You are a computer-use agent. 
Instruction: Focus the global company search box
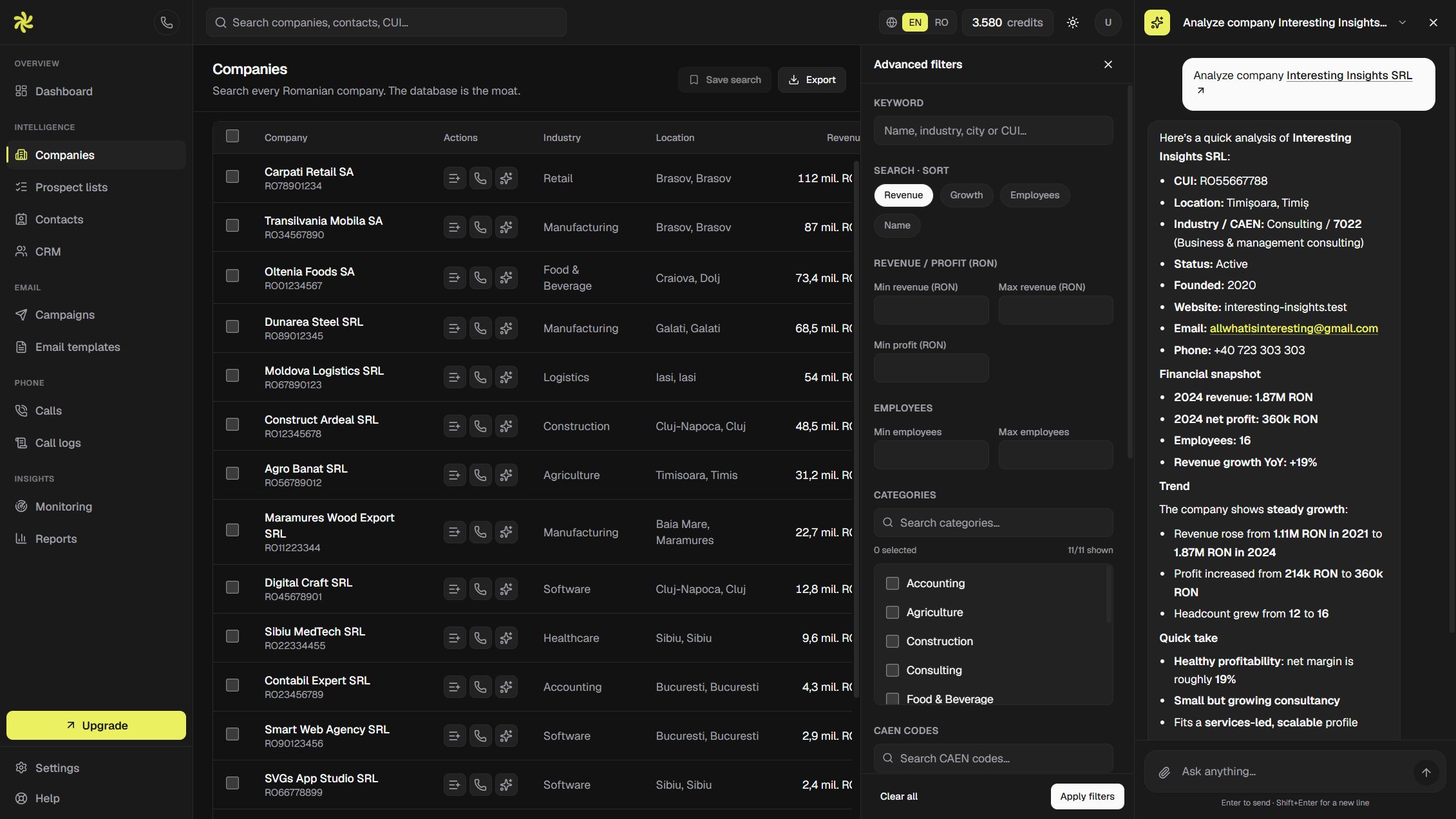pos(386,23)
